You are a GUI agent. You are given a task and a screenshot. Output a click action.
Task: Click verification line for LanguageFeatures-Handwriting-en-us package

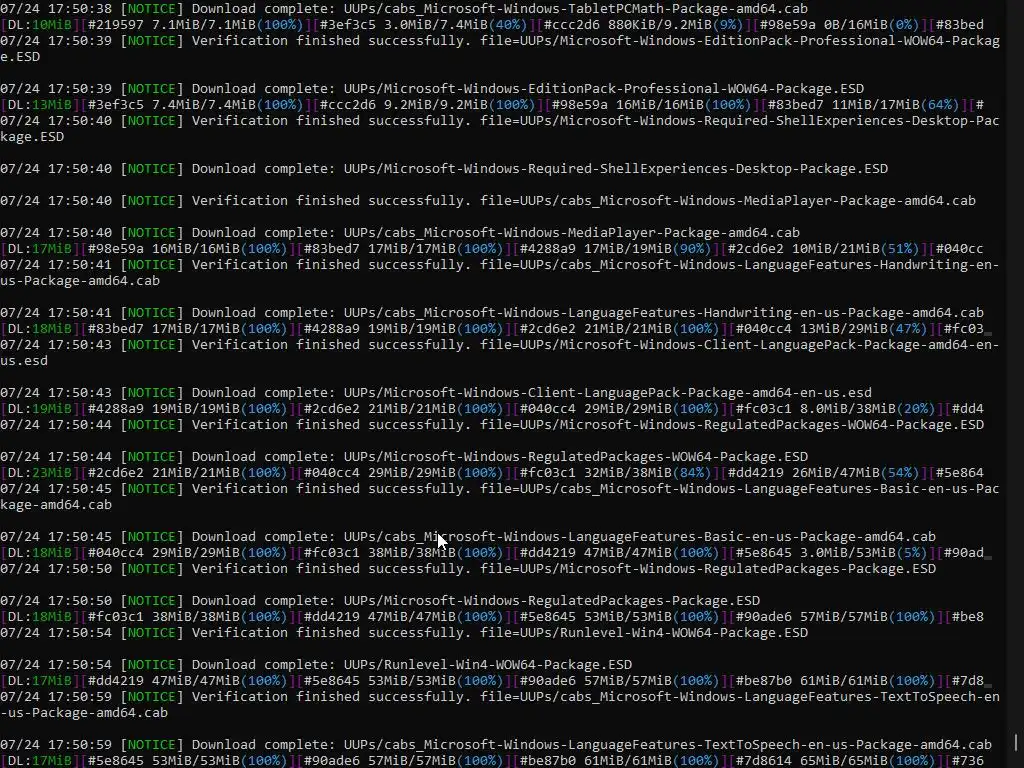click(x=500, y=272)
